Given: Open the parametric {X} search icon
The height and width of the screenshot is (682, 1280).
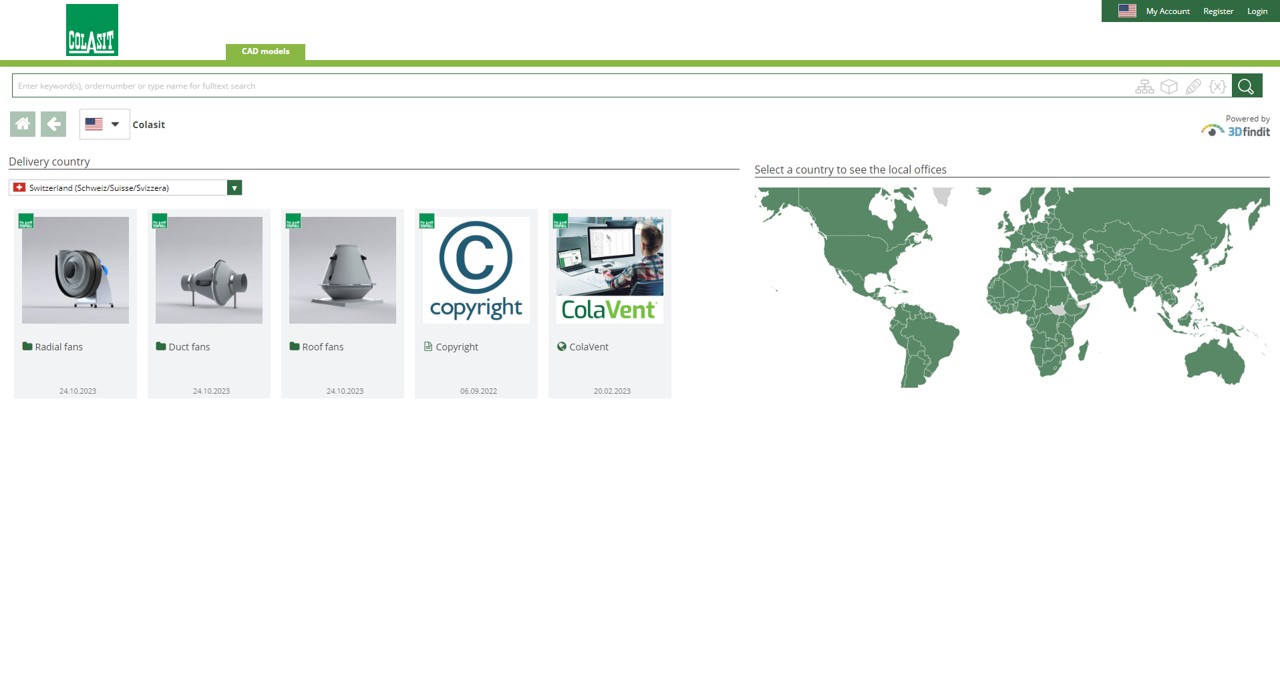Looking at the screenshot, I should click(1217, 86).
